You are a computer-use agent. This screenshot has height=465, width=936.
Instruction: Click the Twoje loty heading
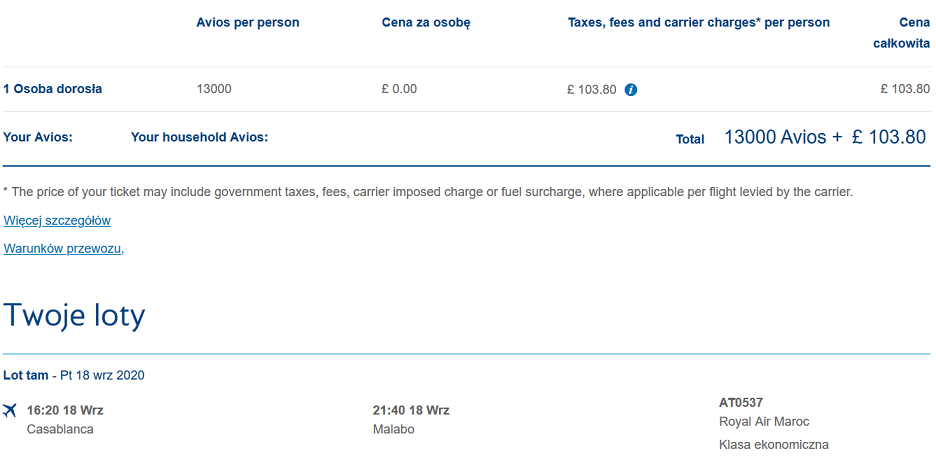[74, 316]
